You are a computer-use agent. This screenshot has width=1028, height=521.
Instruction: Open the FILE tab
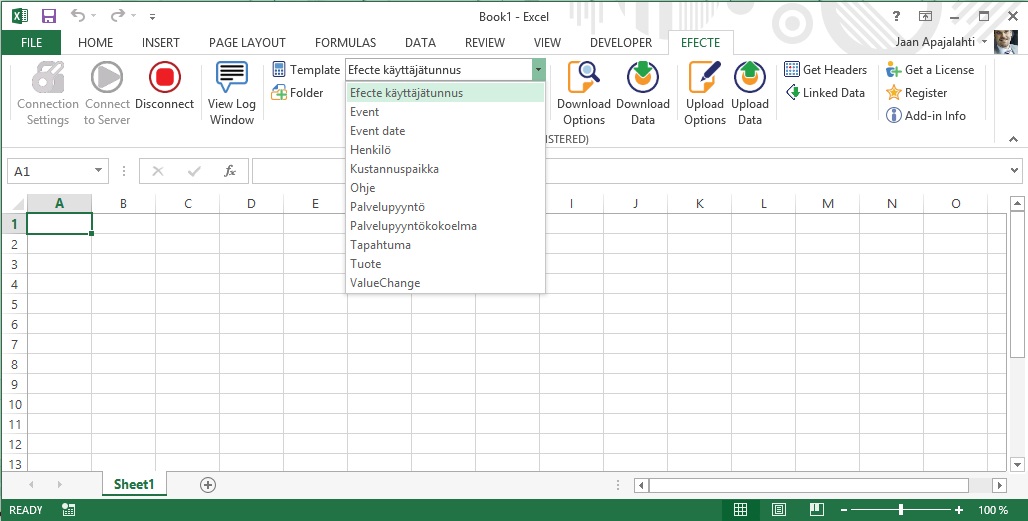(x=31, y=43)
